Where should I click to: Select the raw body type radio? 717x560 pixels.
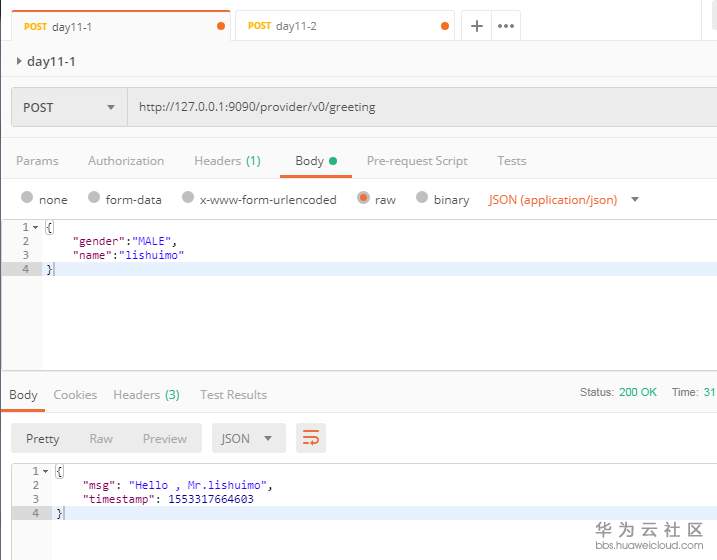tap(363, 197)
